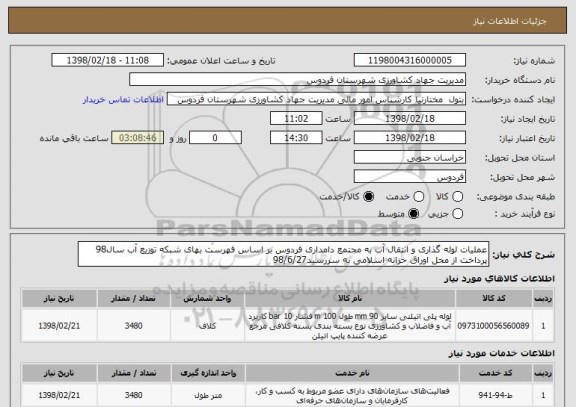Click the remaining time 03:08:46 box

click(x=138, y=138)
